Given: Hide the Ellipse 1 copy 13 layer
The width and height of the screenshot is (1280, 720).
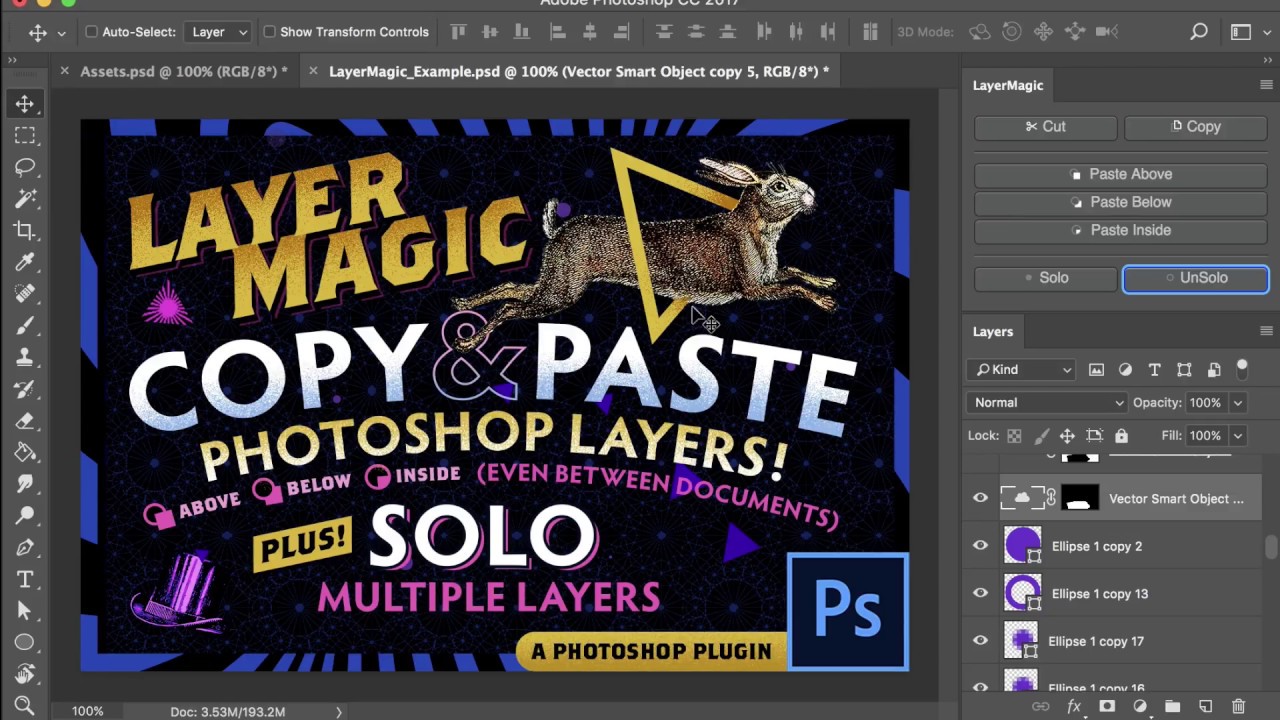Looking at the screenshot, I should click(980, 593).
